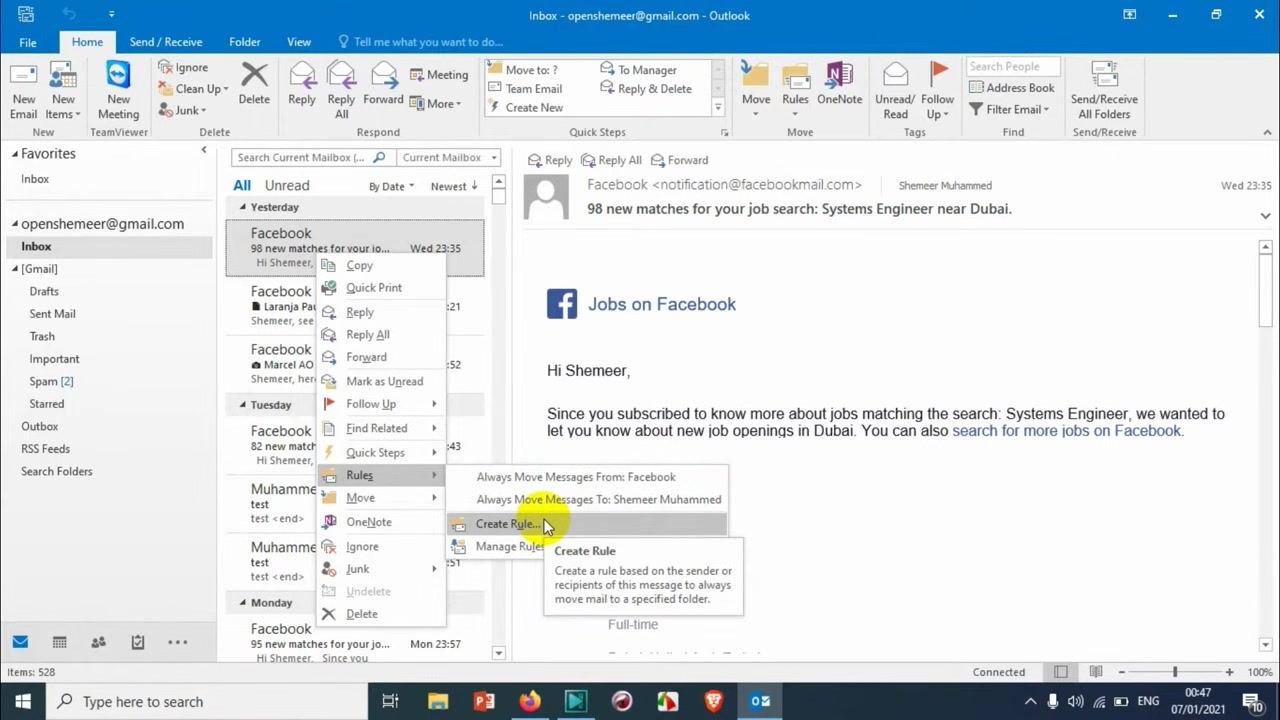The height and width of the screenshot is (720, 1280).
Task: Open the By Date arrangement dropdown
Action: (391, 186)
